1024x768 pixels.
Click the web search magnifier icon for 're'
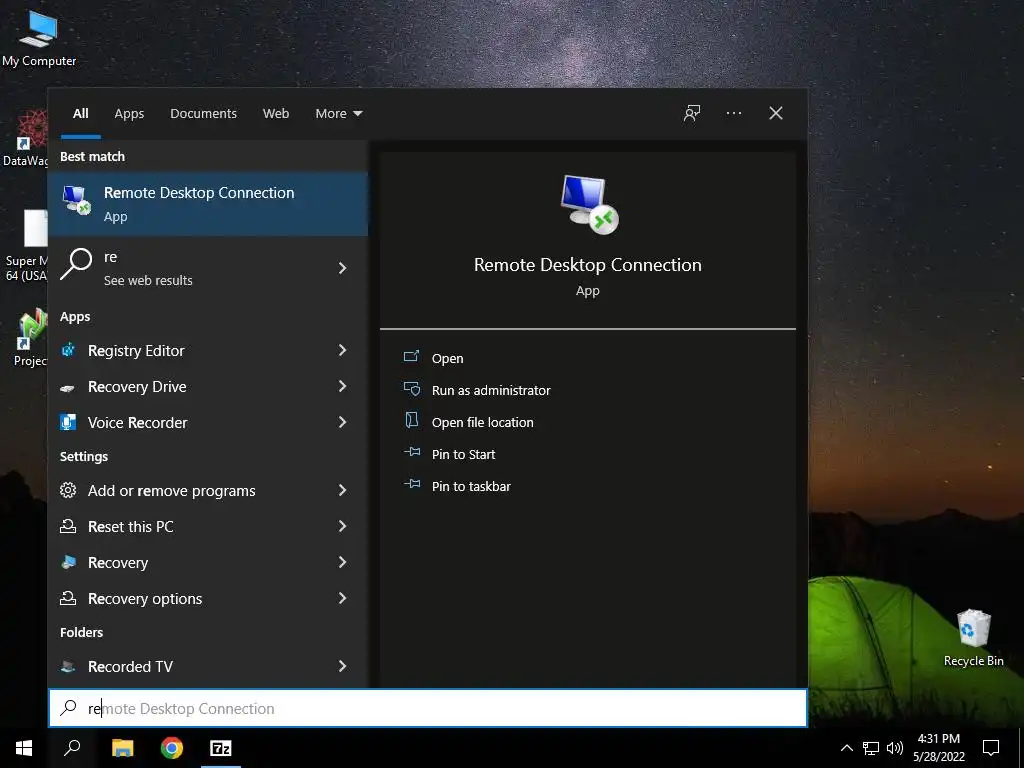pos(76,264)
